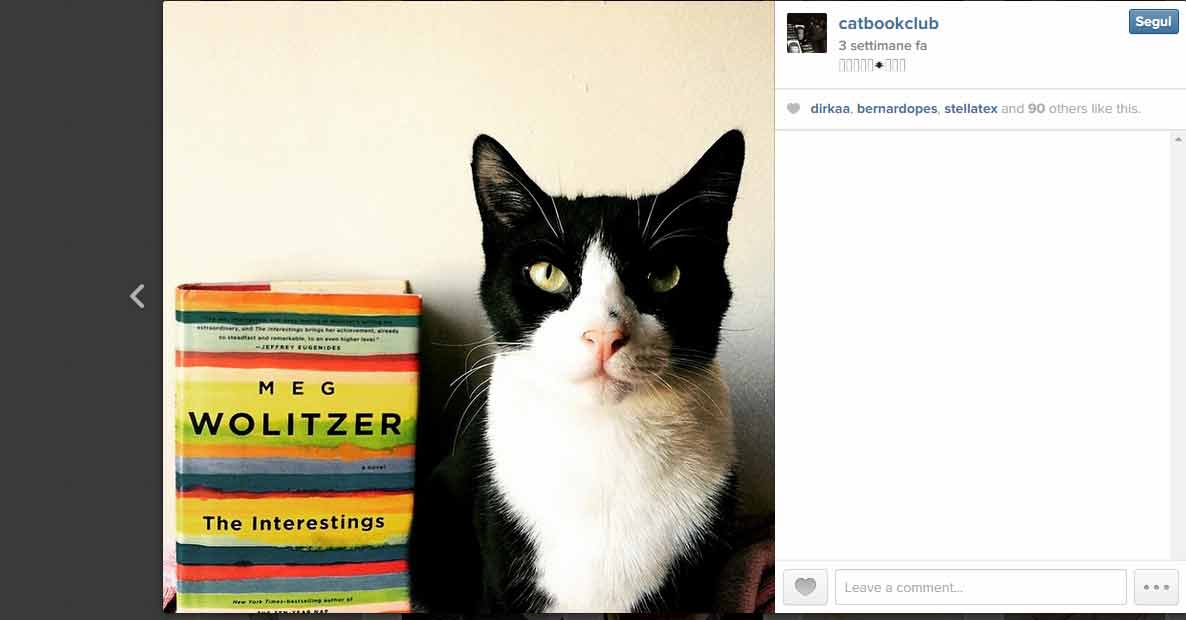The image size is (1186, 620).
Task: Focus the 'Leave a comment...' field
Action: (x=980, y=587)
